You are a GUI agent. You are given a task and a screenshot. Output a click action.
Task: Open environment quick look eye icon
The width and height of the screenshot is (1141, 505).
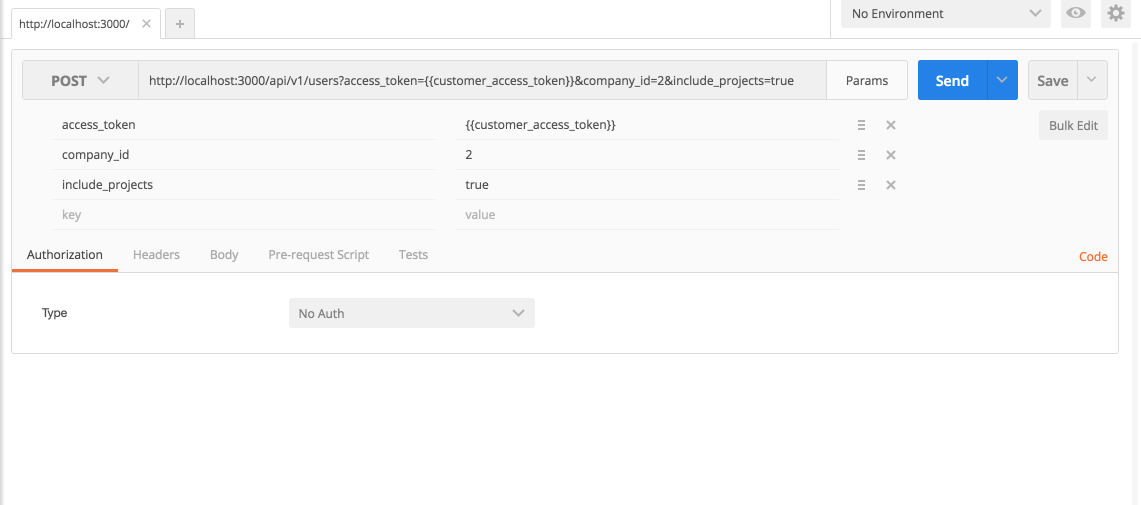click(x=1076, y=13)
